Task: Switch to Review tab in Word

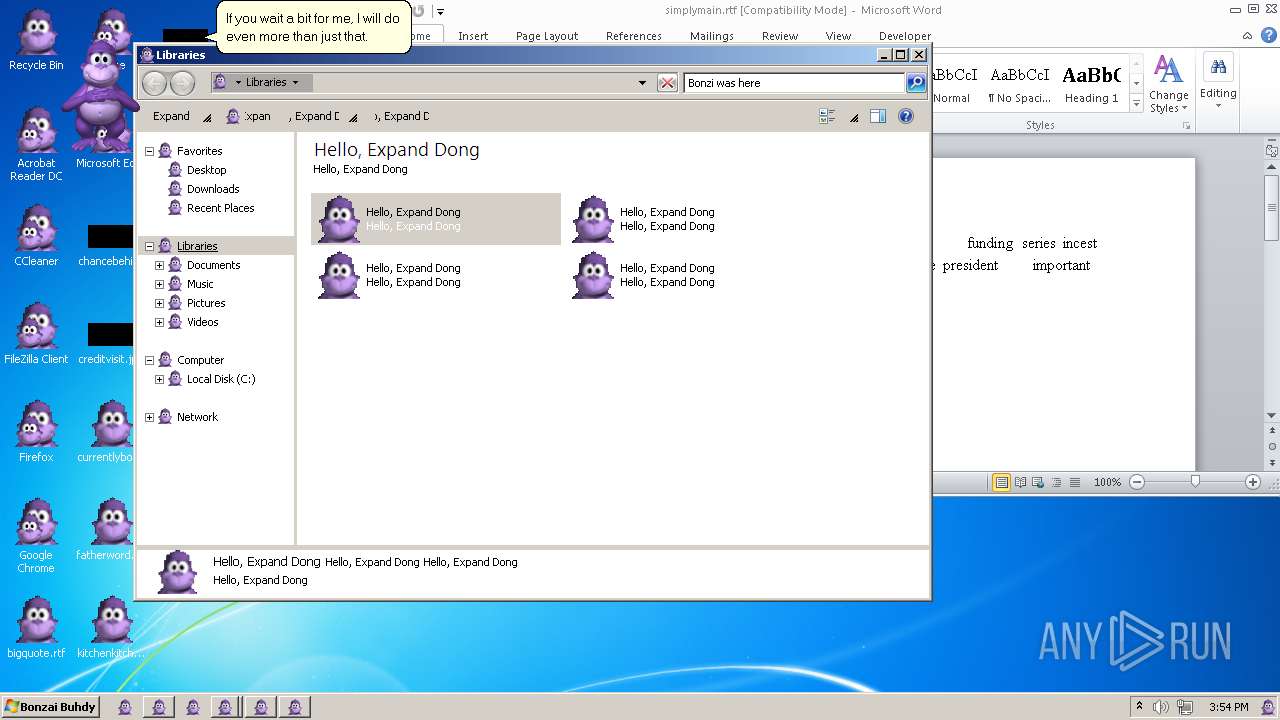Action: (x=780, y=36)
